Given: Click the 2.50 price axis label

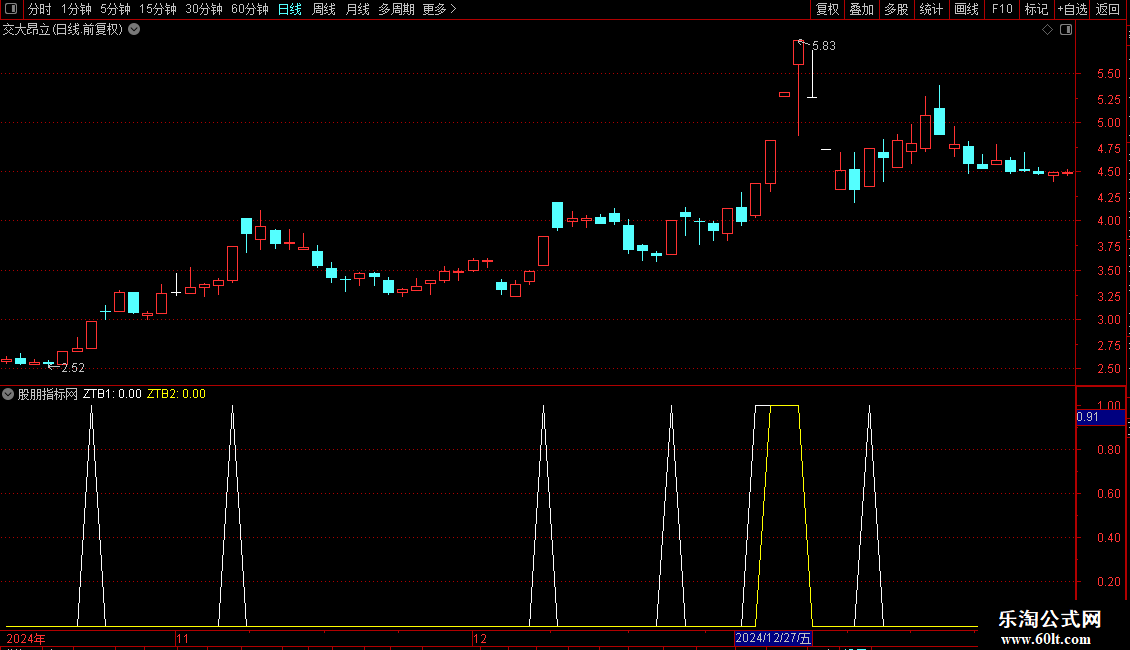Looking at the screenshot, I should [x=1109, y=369].
